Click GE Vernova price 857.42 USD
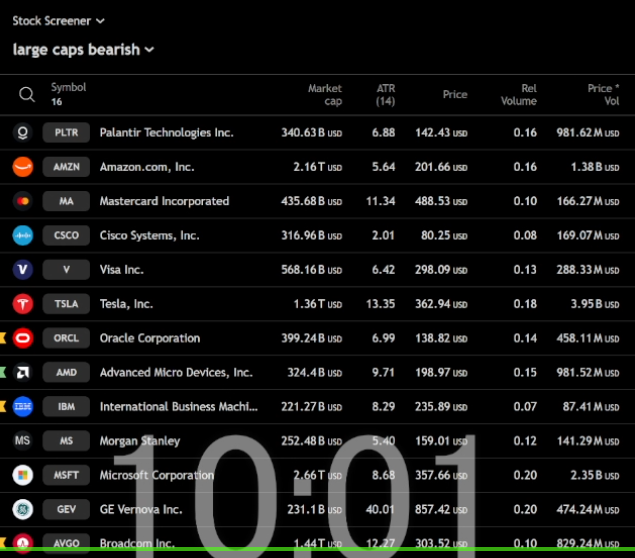This screenshot has height=558, width=635. [441, 509]
